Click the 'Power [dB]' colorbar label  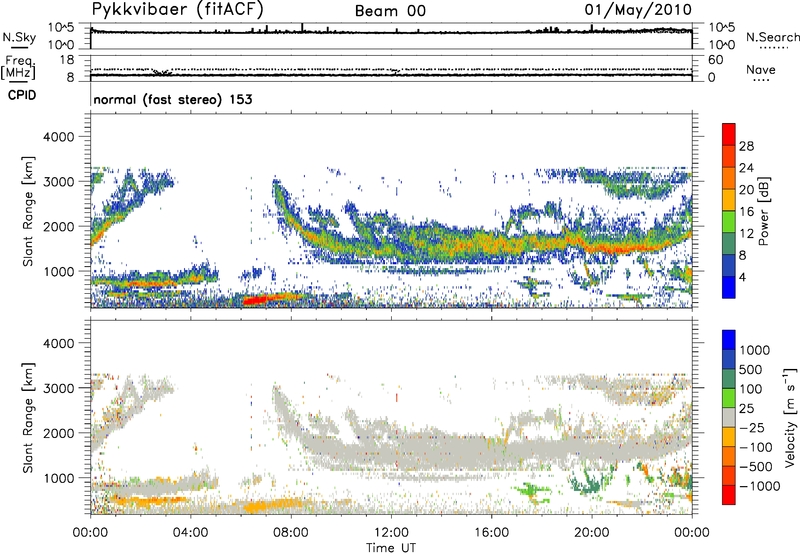(x=763, y=211)
